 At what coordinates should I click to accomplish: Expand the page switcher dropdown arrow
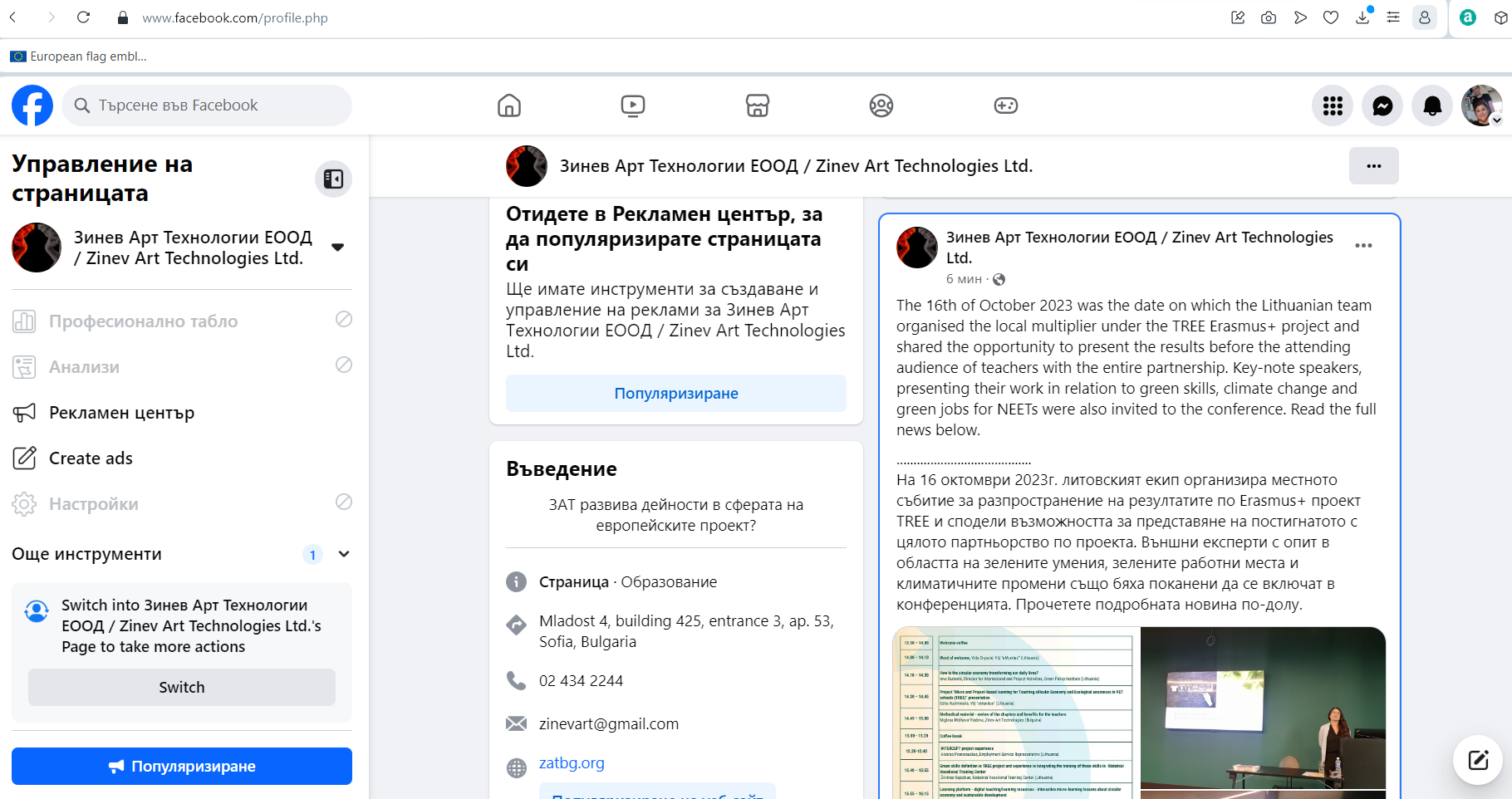337,248
